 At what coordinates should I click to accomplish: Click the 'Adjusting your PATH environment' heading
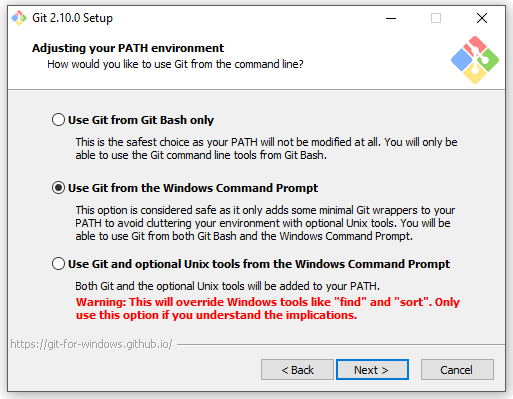click(x=128, y=48)
